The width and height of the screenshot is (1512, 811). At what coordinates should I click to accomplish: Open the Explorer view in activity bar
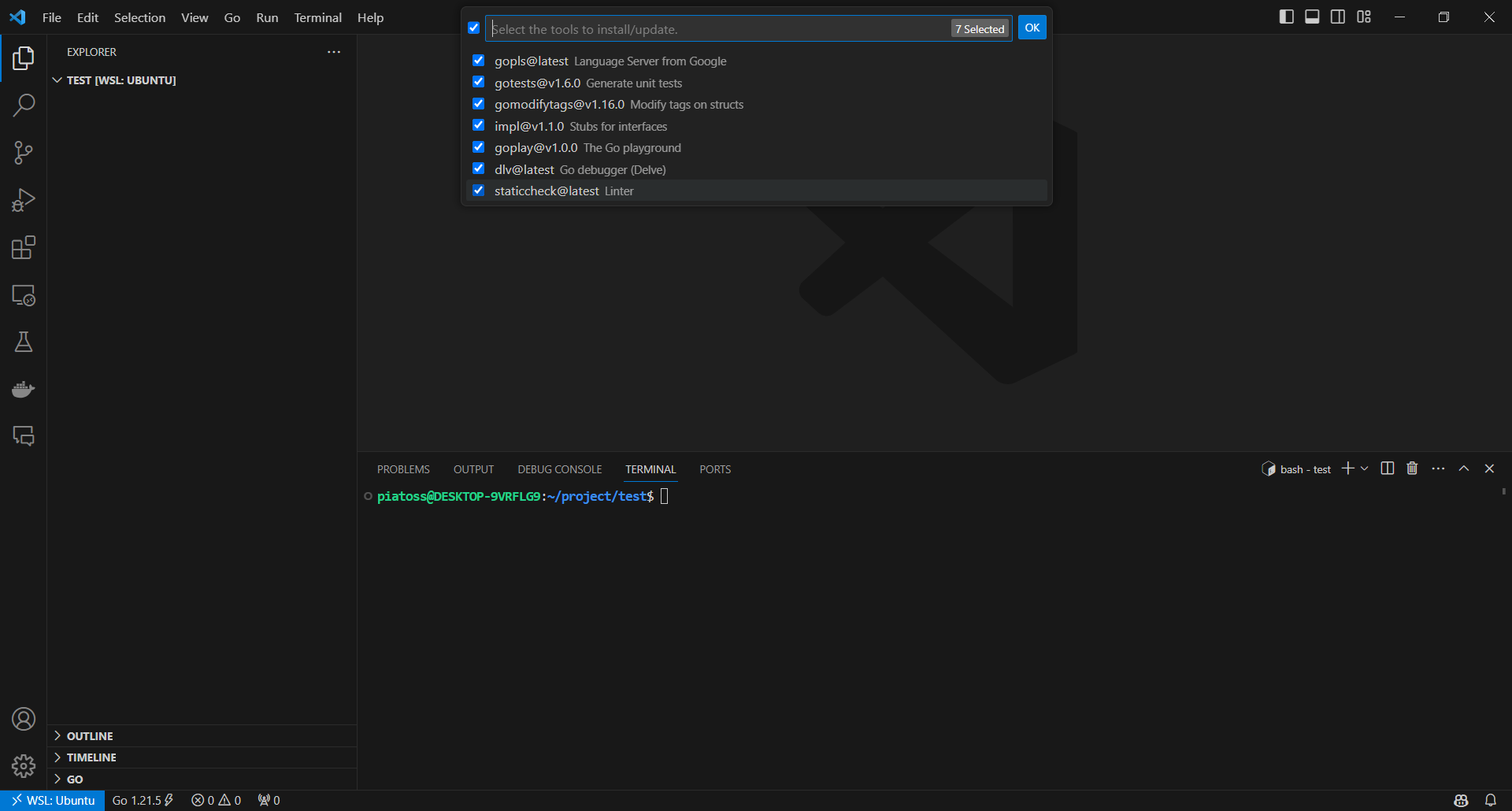click(x=24, y=58)
